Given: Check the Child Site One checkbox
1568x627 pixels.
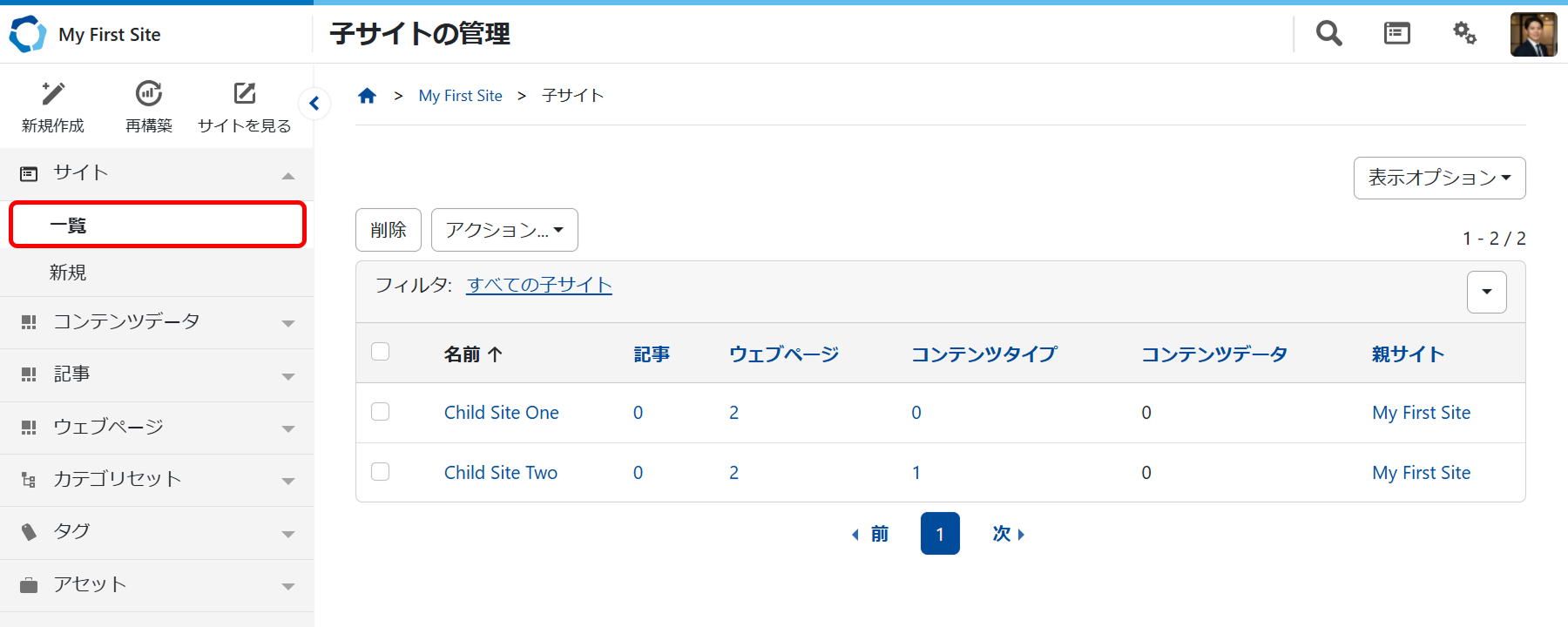Looking at the screenshot, I should (381, 412).
